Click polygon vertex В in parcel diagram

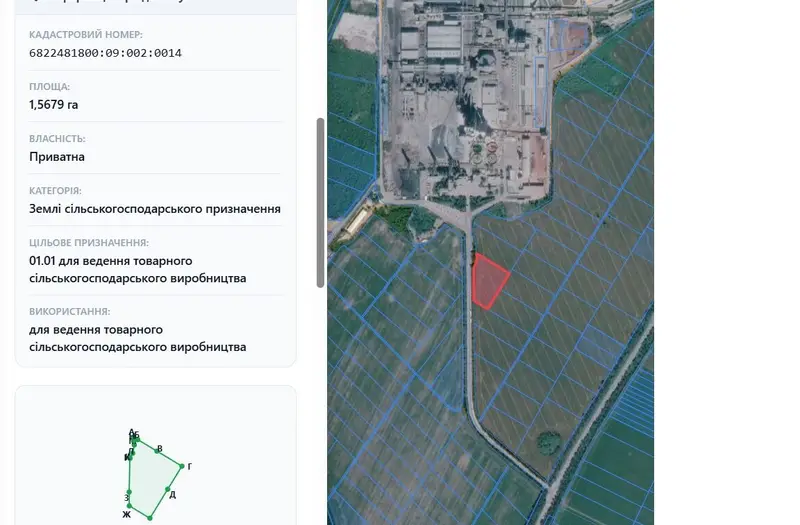pyautogui.click(x=157, y=451)
